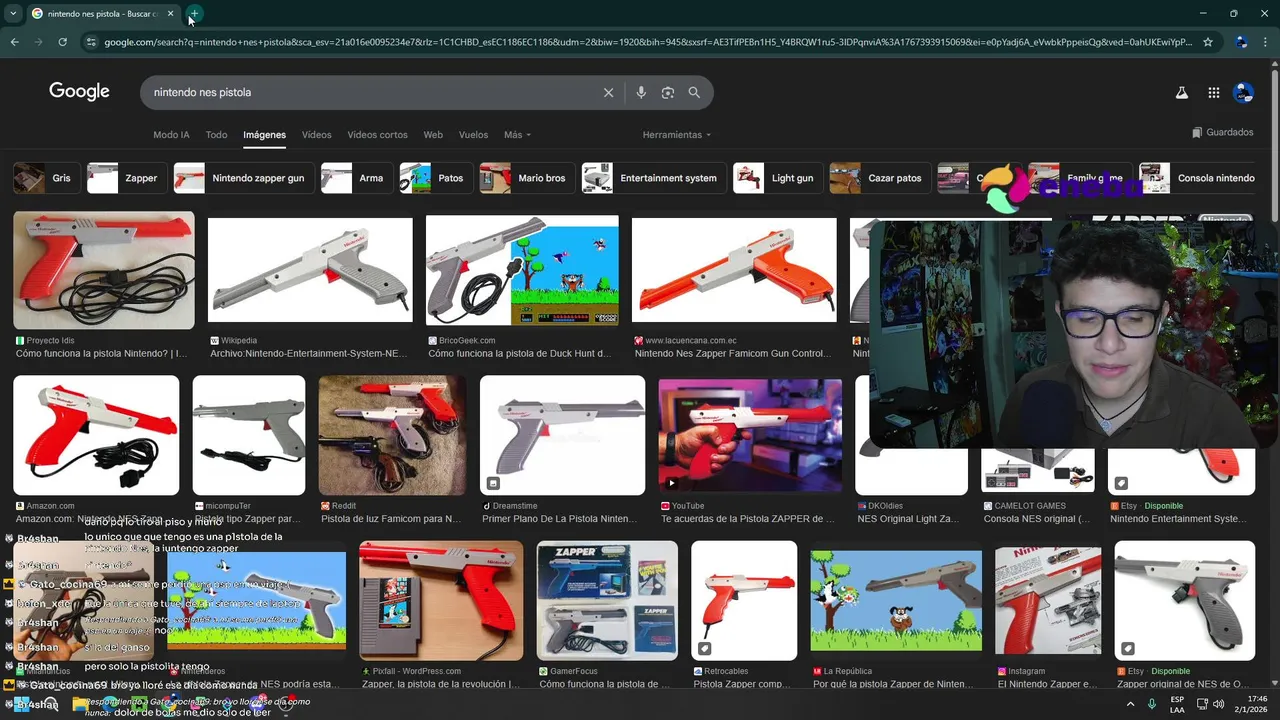The height and width of the screenshot is (720, 1280).
Task: Open a new browser tab
Action: (194, 14)
